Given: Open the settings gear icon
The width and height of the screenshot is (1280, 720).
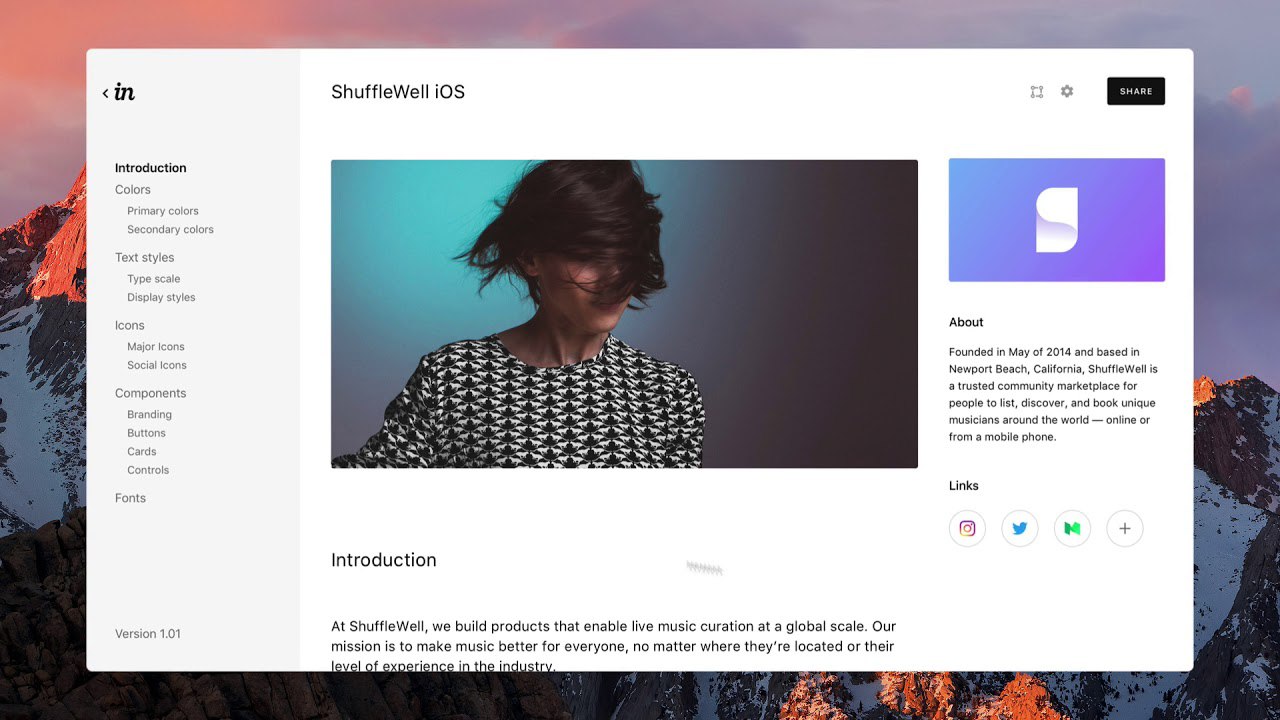Looking at the screenshot, I should pos(1067,91).
